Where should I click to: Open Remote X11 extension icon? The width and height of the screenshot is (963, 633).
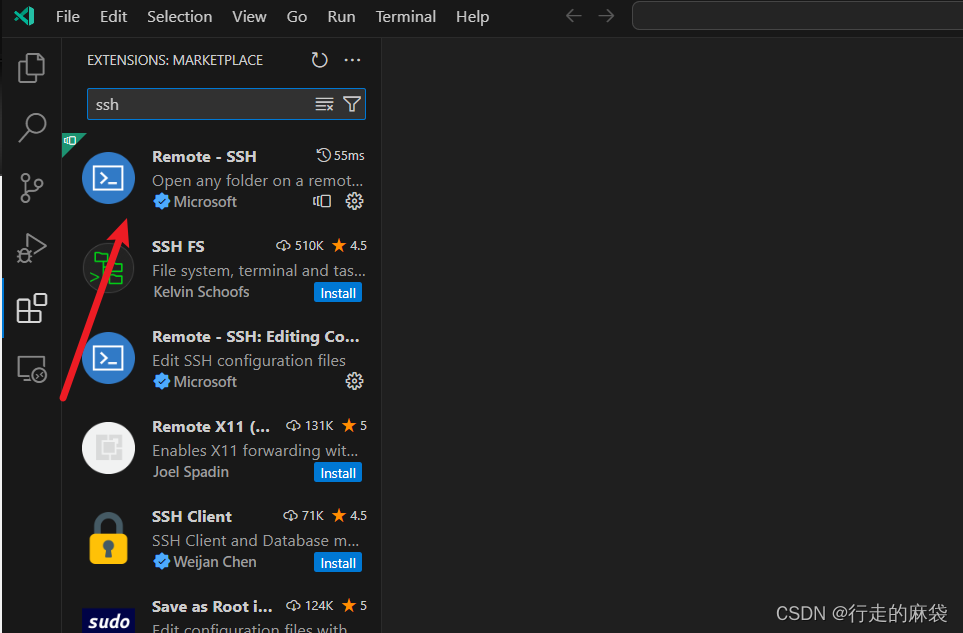(x=109, y=448)
